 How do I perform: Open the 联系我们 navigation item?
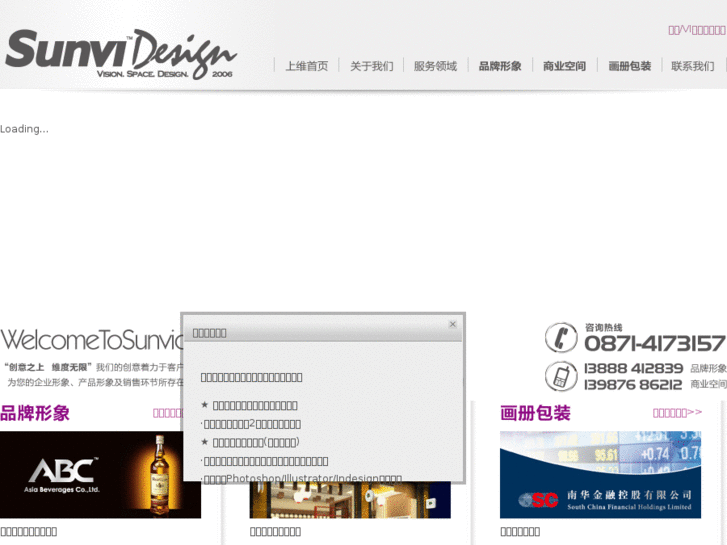pos(693,66)
